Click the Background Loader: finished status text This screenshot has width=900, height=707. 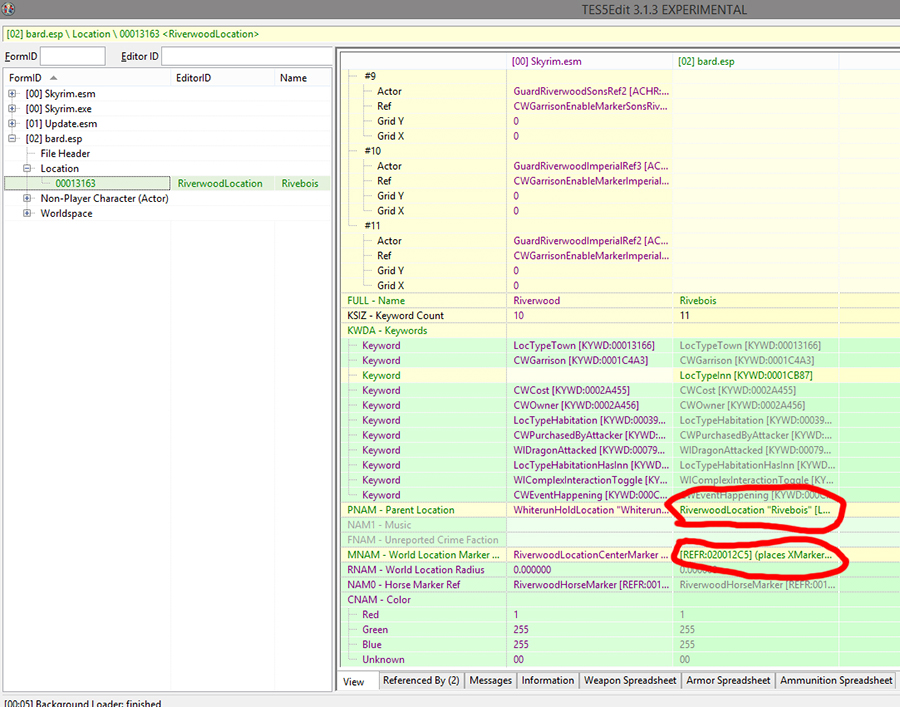(x=82, y=702)
